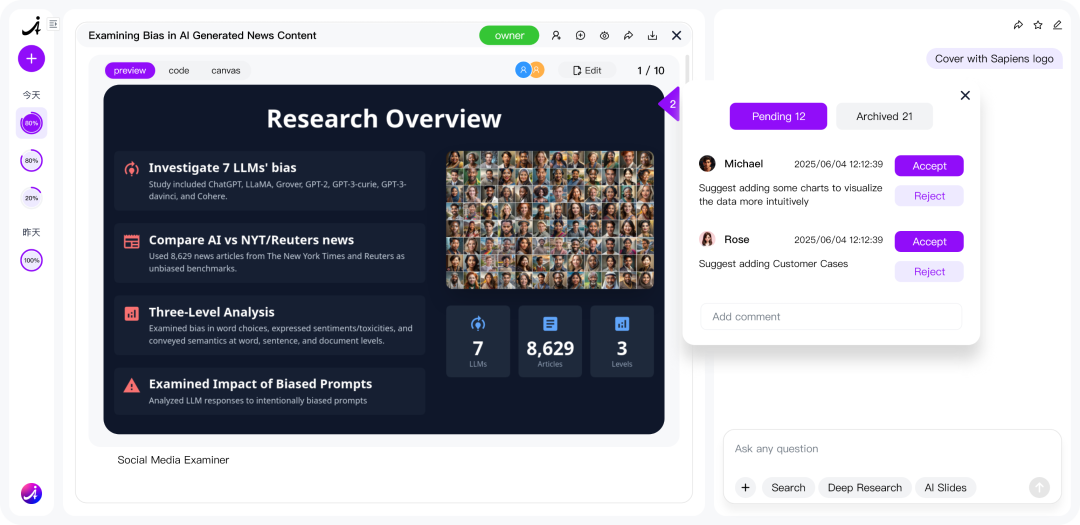This screenshot has width=1080, height=525.
Task: Open the unhighlighted 80% progress item
Action: coord(31,161)
